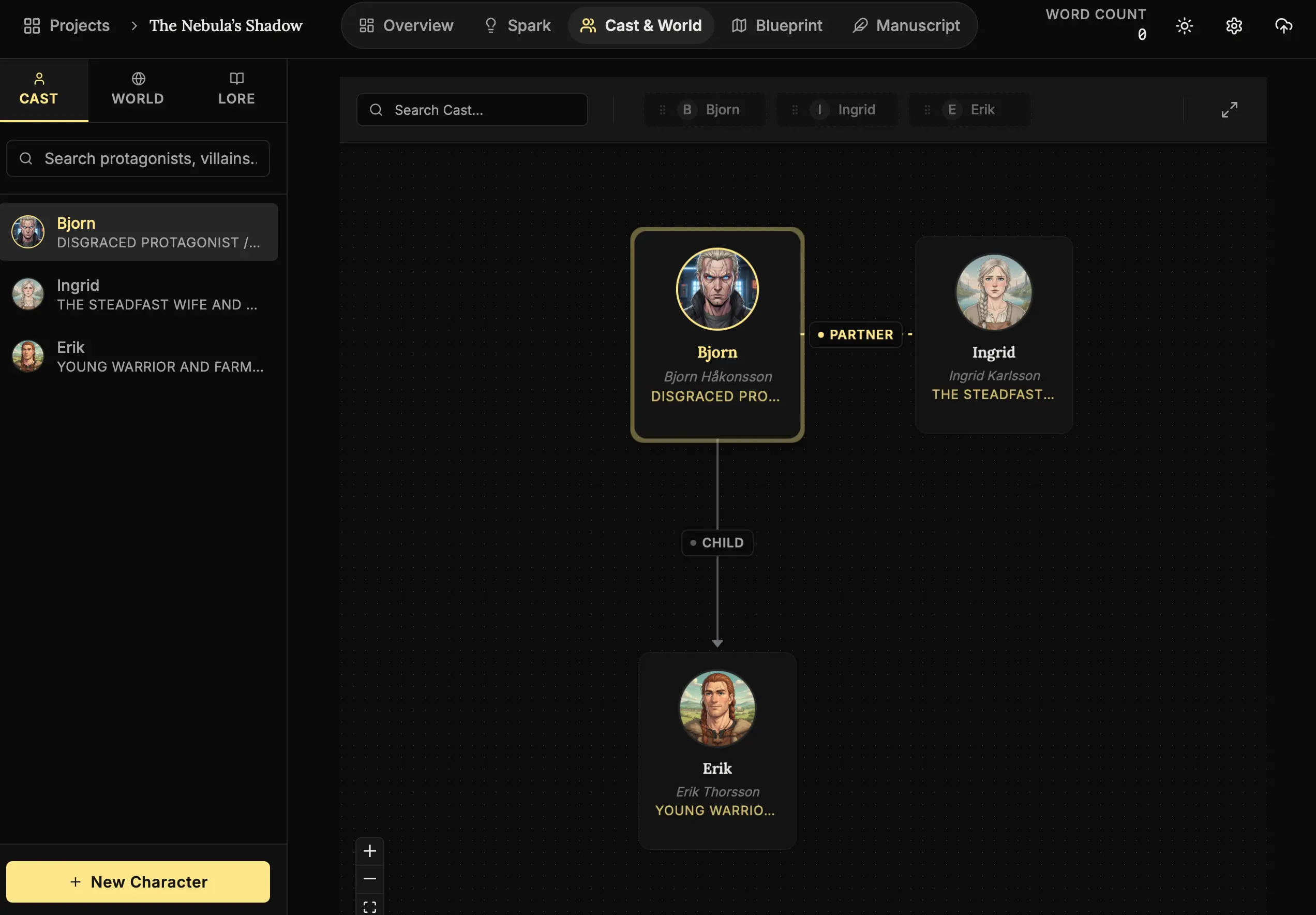Open the Blueprint tab

pos(776,26)
